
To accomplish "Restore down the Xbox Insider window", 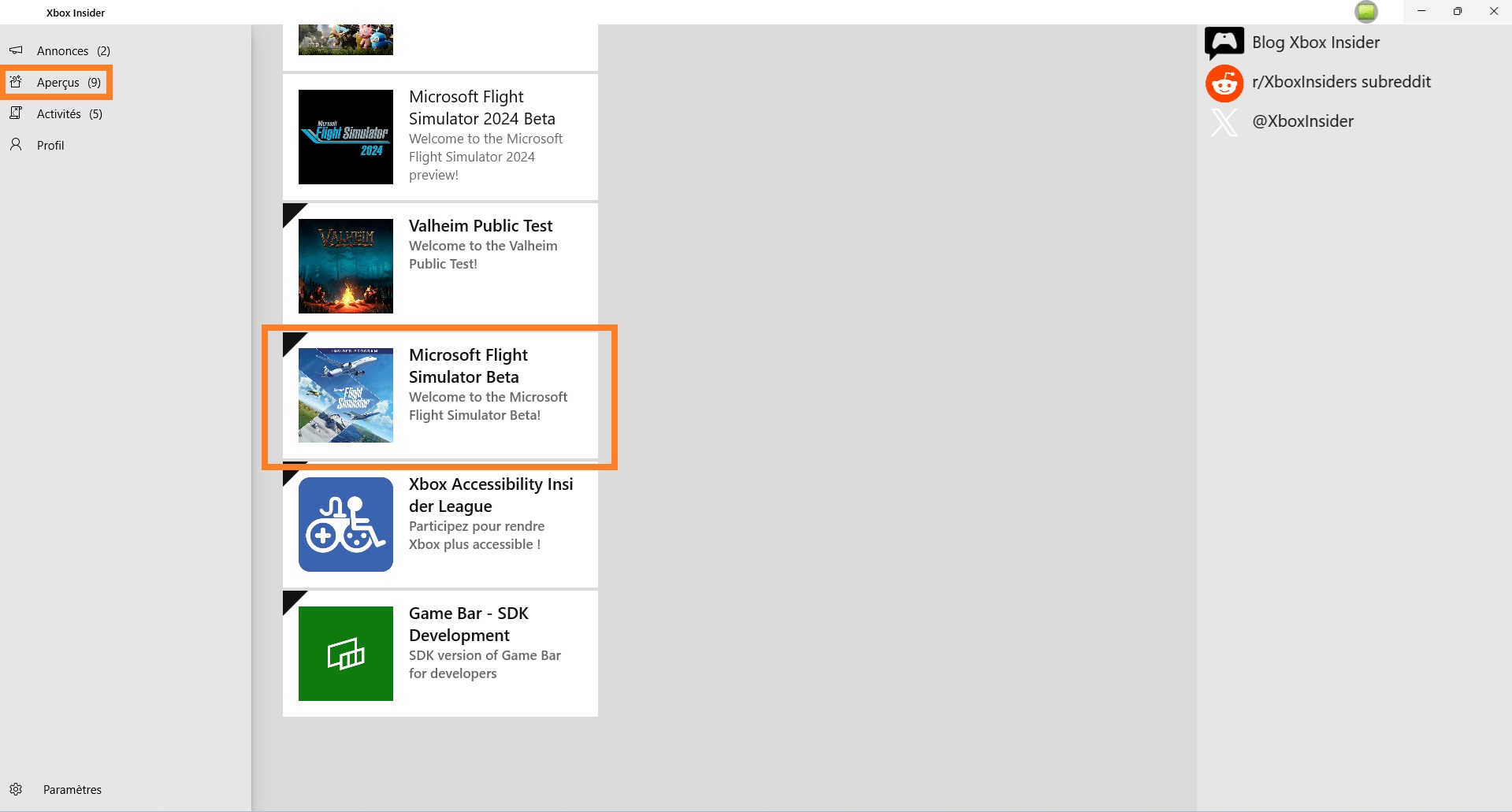I will pos(1458,12).
